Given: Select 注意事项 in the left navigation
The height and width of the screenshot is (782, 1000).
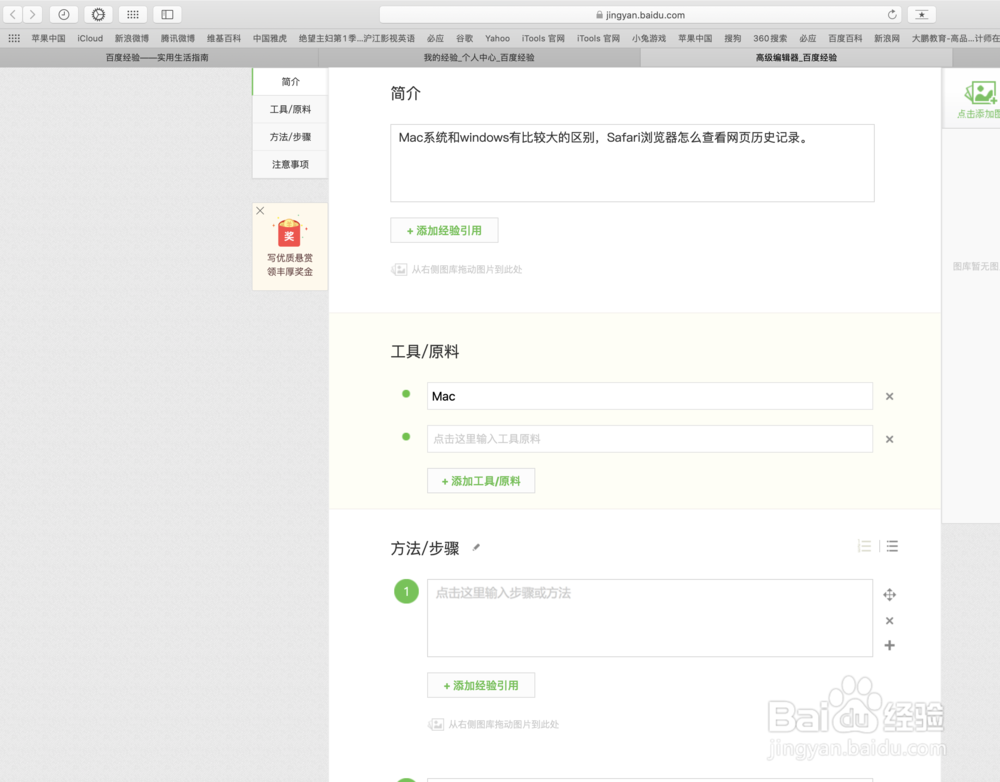Looking at the screenshot, I should (x=289, y=165).
